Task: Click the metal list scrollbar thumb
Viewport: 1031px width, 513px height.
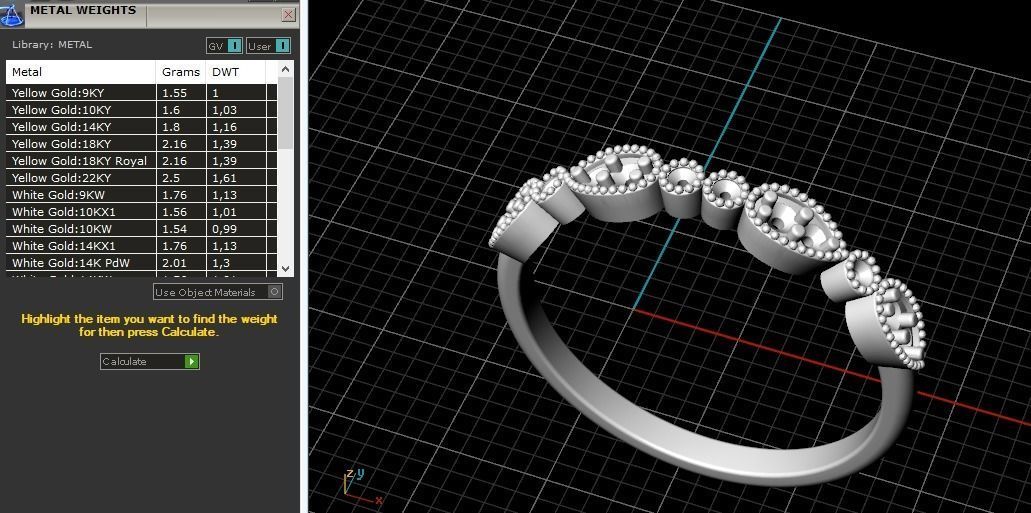Action: pos(285,112)
